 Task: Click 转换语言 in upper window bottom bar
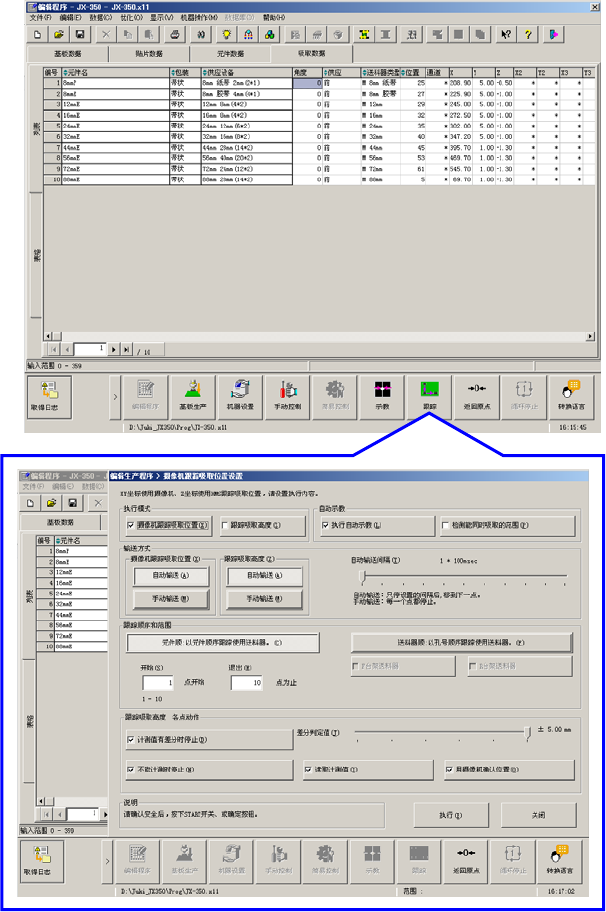[573, 397]
